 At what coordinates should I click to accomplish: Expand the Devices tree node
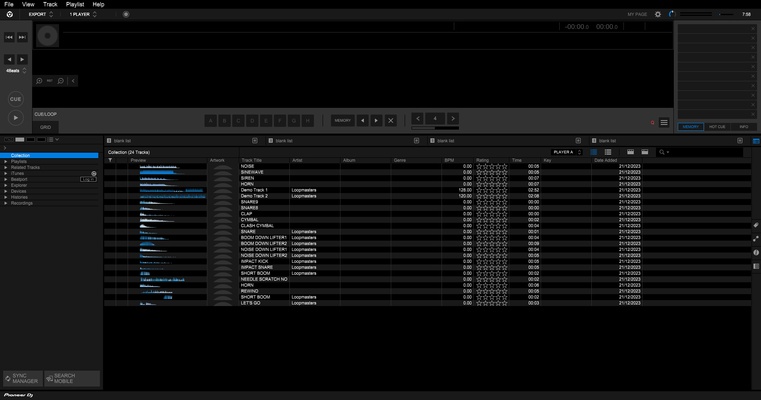click(6, 191)
